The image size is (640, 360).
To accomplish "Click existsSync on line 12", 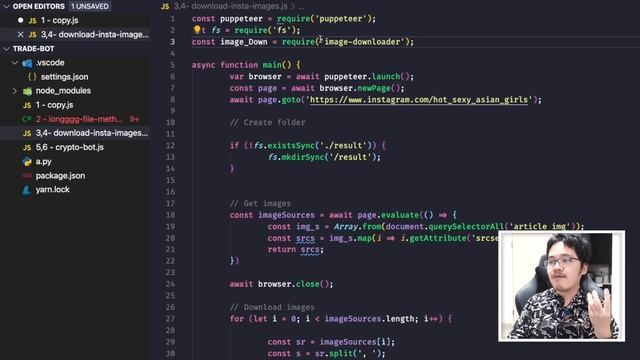I will pos(291,145).
